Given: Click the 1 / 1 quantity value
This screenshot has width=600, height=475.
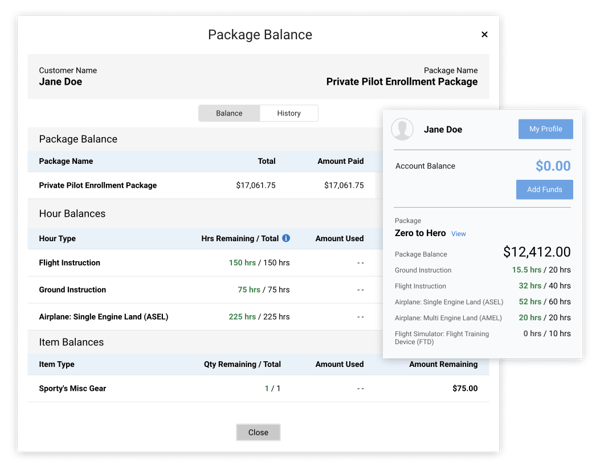Looking at the screenshot, I should [x=272, y=388].
